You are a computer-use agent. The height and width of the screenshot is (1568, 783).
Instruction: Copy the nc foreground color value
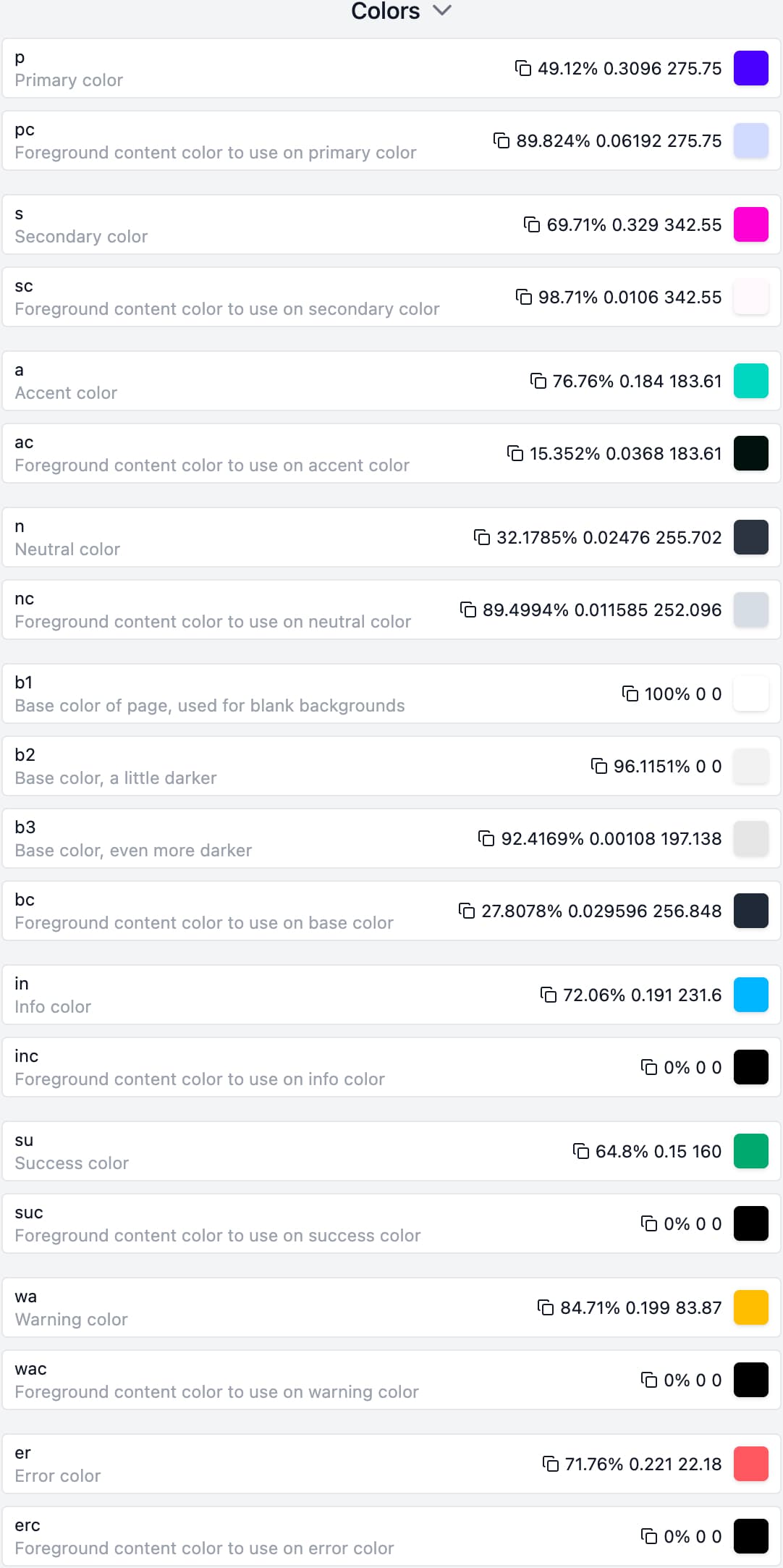tap(469, 610)
